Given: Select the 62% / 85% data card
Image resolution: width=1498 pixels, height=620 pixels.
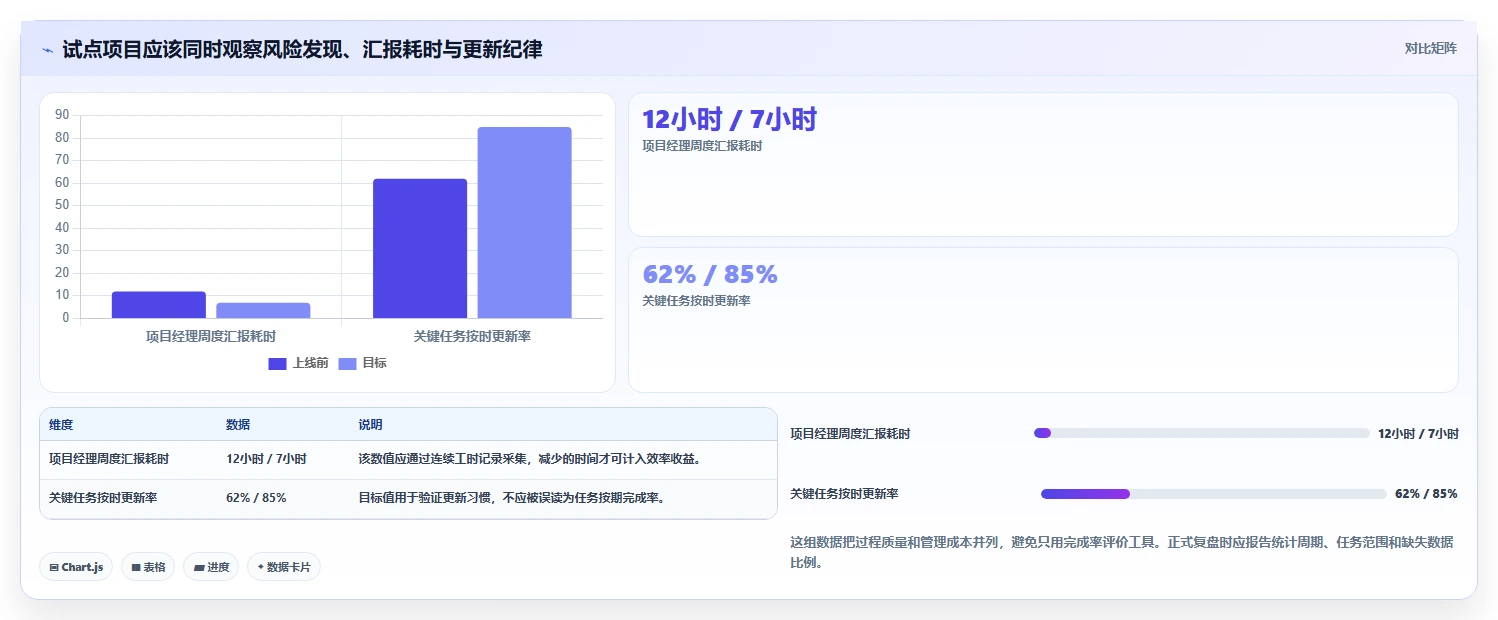Looking at the screenshot, I should coord(1043,320).
